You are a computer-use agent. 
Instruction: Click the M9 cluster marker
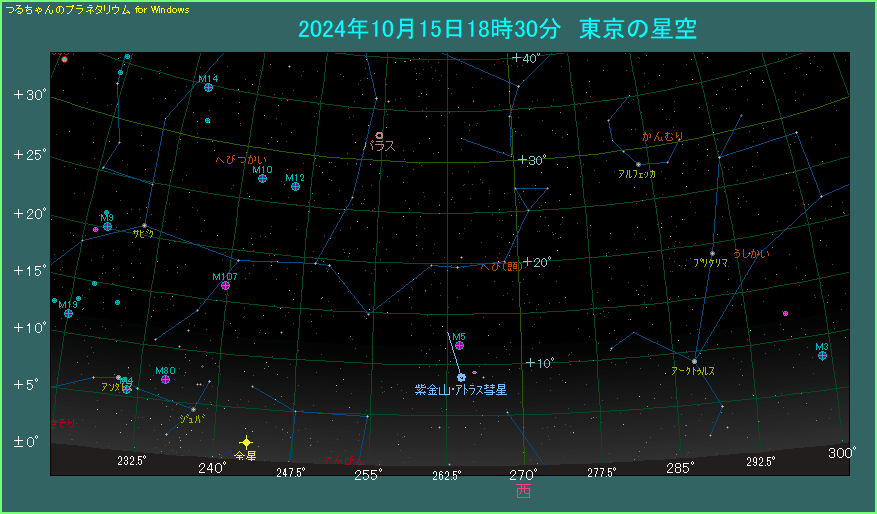point(107,226)
